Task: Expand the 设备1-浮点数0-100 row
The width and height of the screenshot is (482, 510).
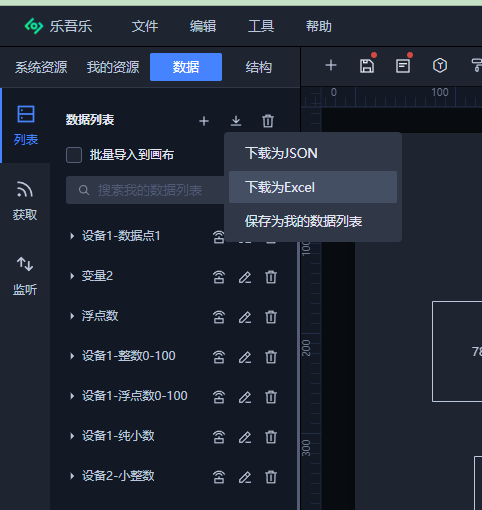Action: [72, 396]
